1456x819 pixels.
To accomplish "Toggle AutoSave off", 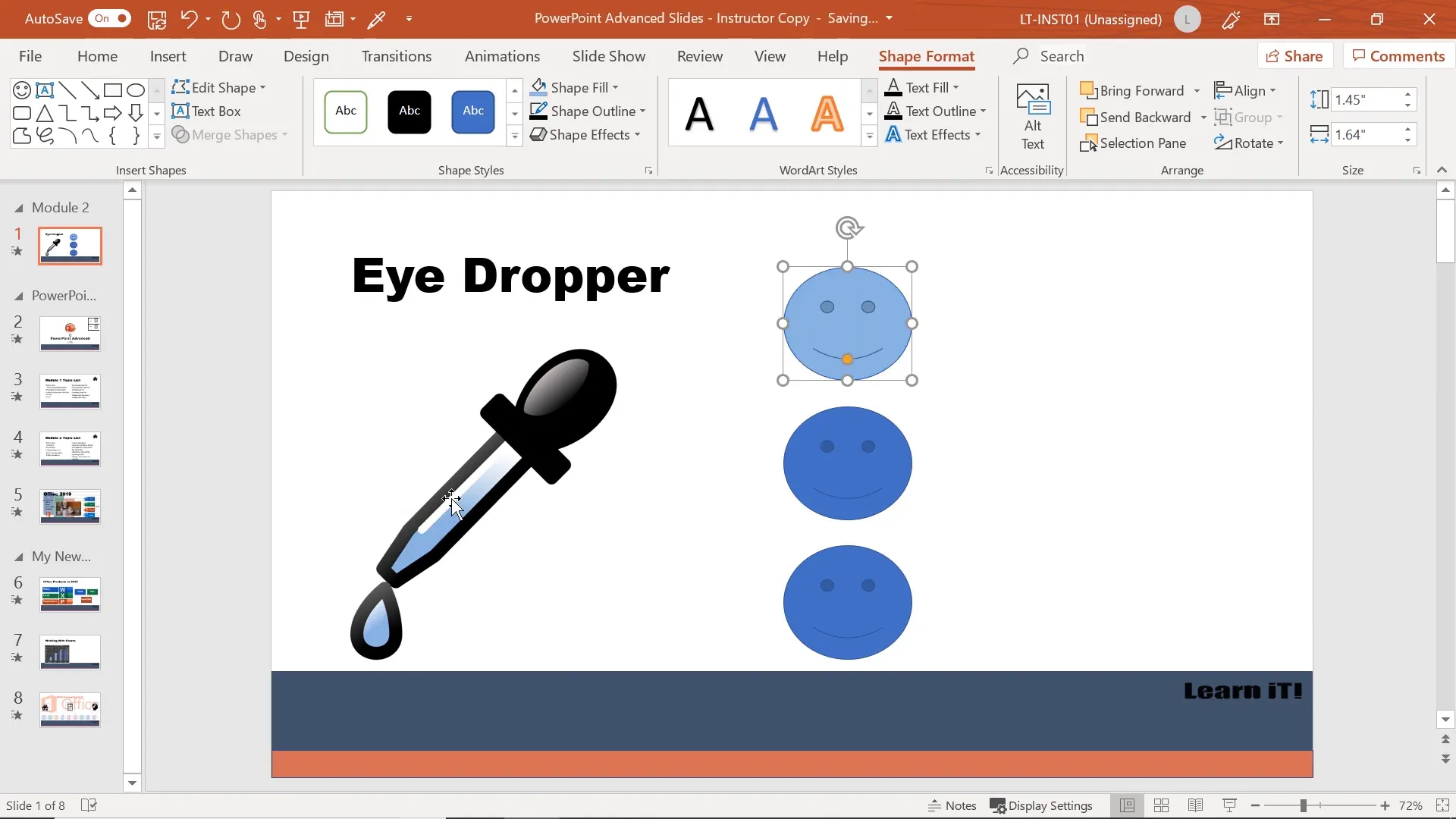I will pos(111,19).
